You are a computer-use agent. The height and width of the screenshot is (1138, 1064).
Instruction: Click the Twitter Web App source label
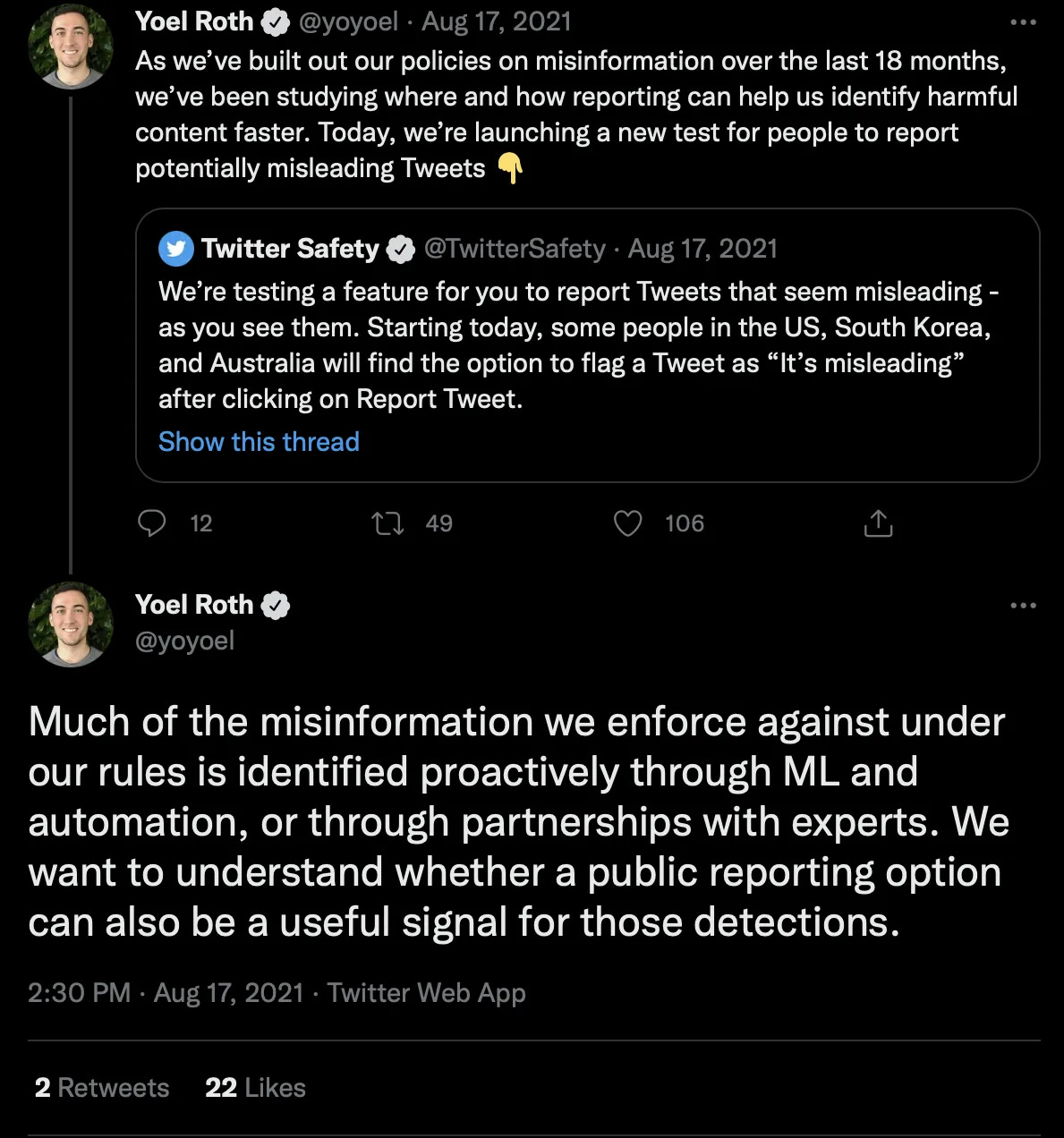426,993
